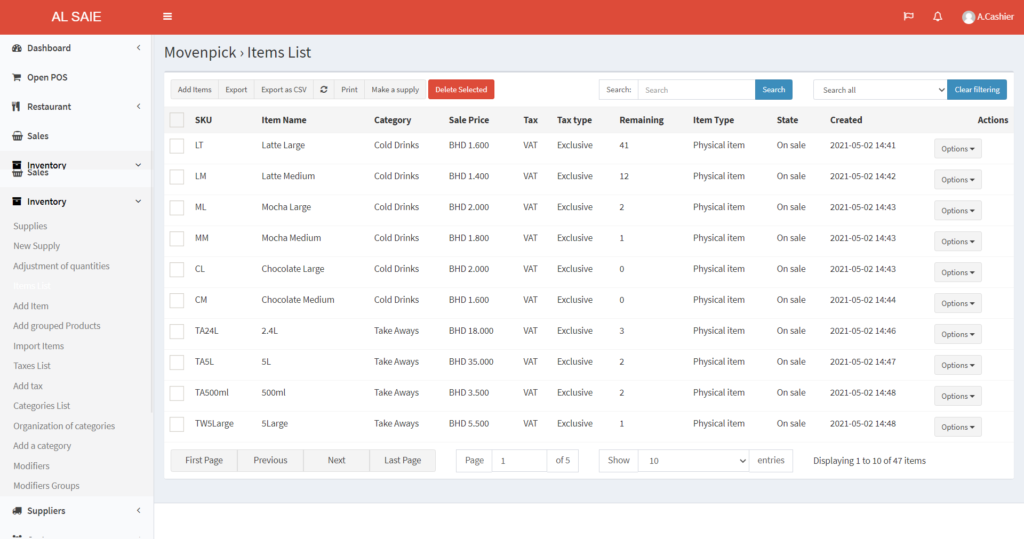The image size is (1024, 539).
Task: Open Taxes List in the sidebar
Action: [x=32, y=366]
